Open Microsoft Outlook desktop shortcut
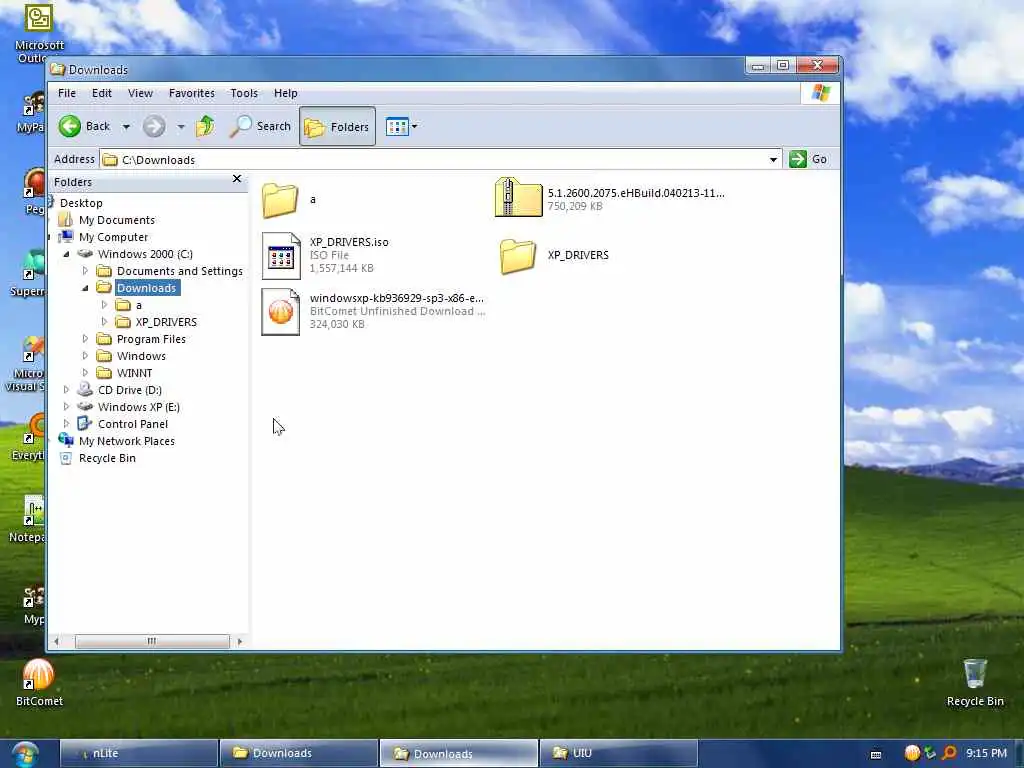Image resolution: width=1024 pixels, height=768 pixels. 39,34
